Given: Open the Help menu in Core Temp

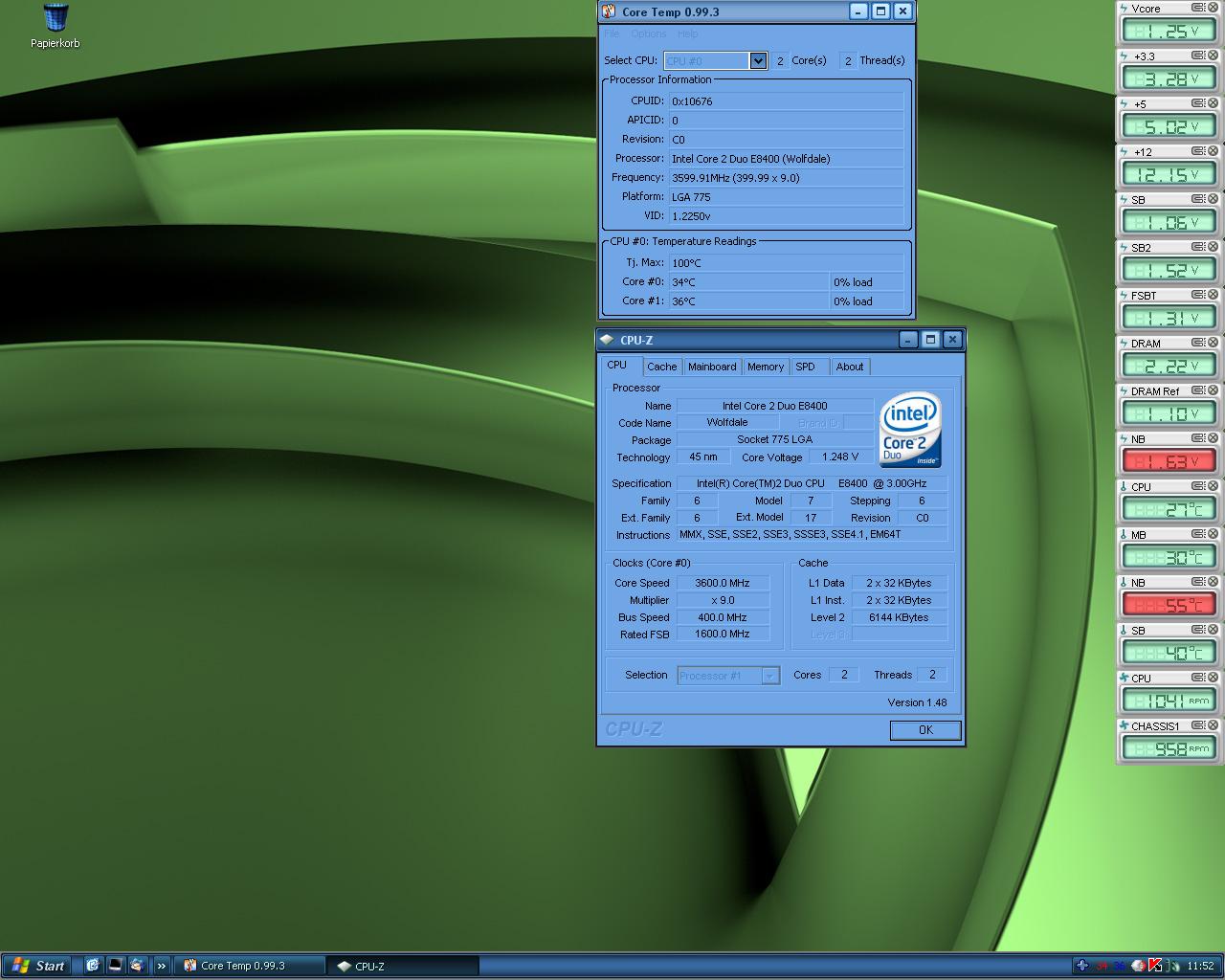Looking at the screenshot, I should point(687,33).
